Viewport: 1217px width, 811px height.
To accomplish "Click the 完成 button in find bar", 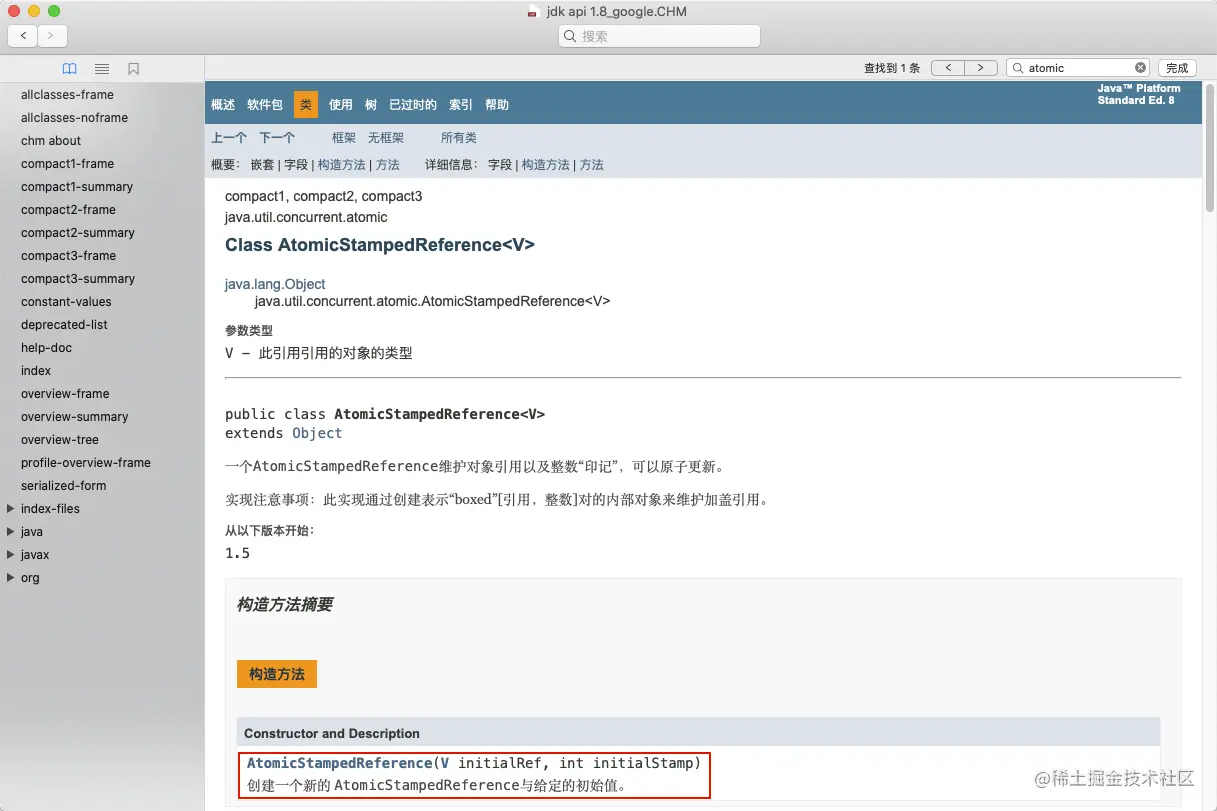I will tap(1177, 68).
